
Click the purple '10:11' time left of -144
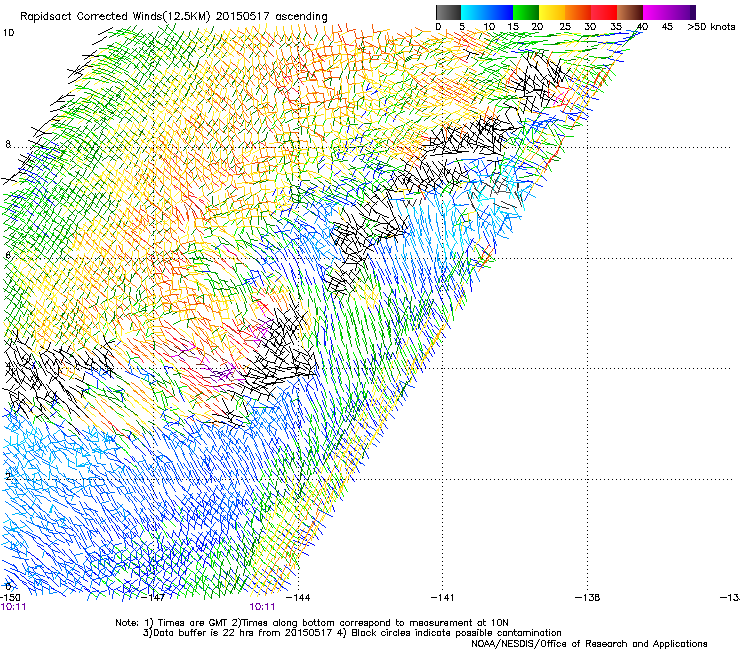262,607
